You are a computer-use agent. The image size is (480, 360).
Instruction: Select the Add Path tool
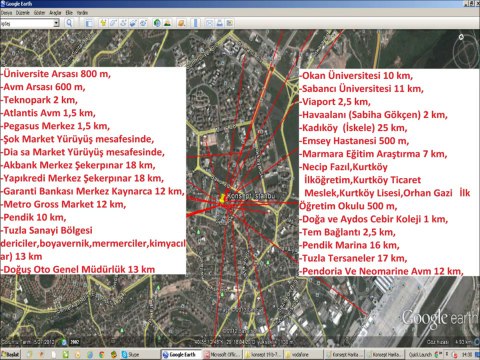coord(123,23)
